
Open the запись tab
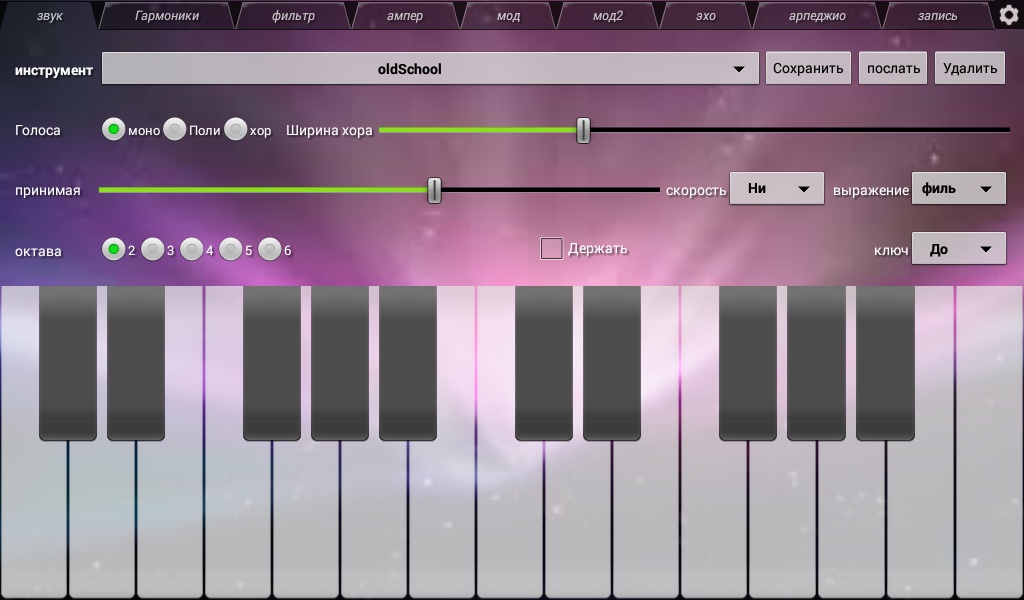coord(937,16)
